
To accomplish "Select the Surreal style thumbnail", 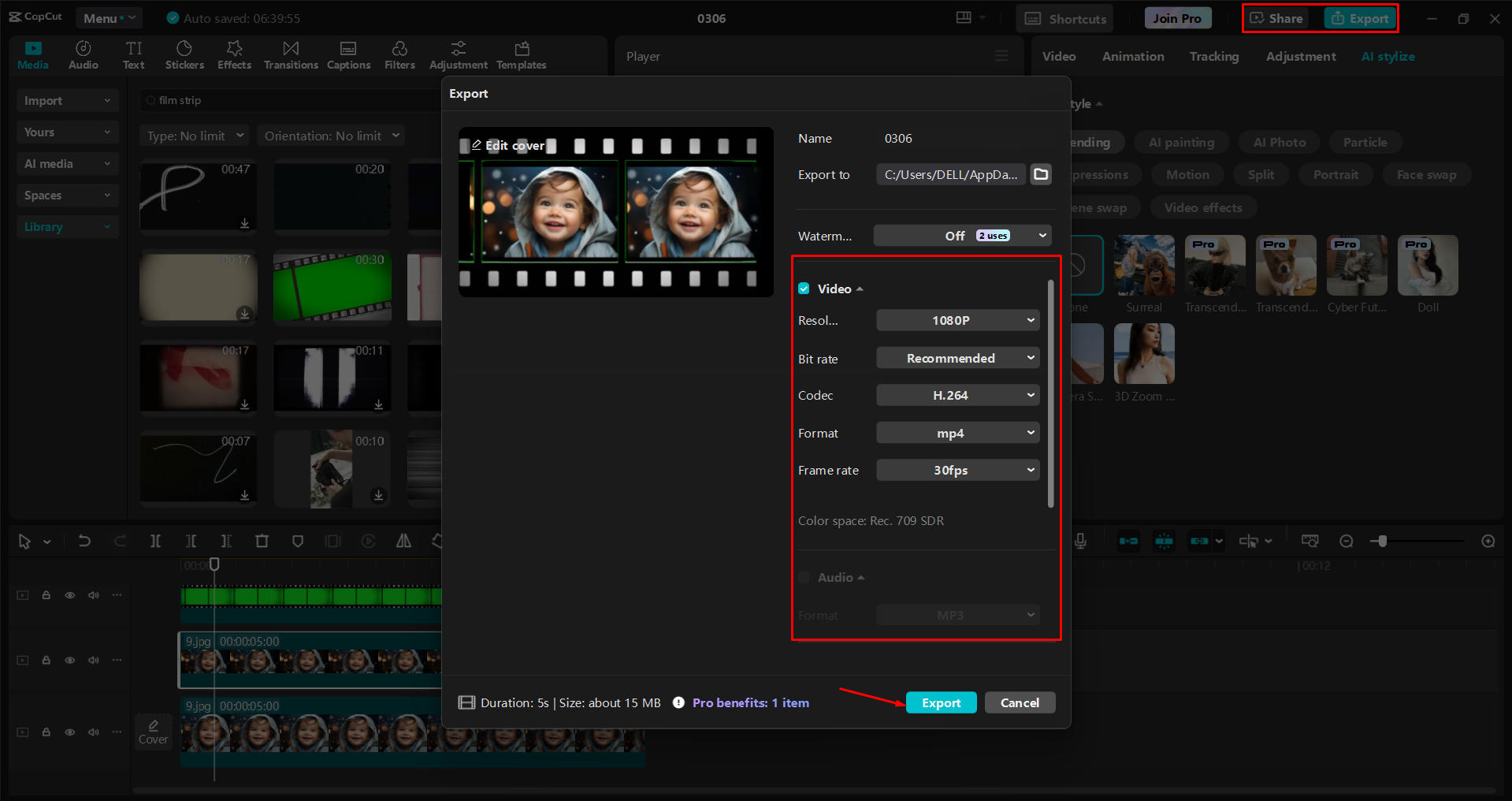I will 1143,266.
